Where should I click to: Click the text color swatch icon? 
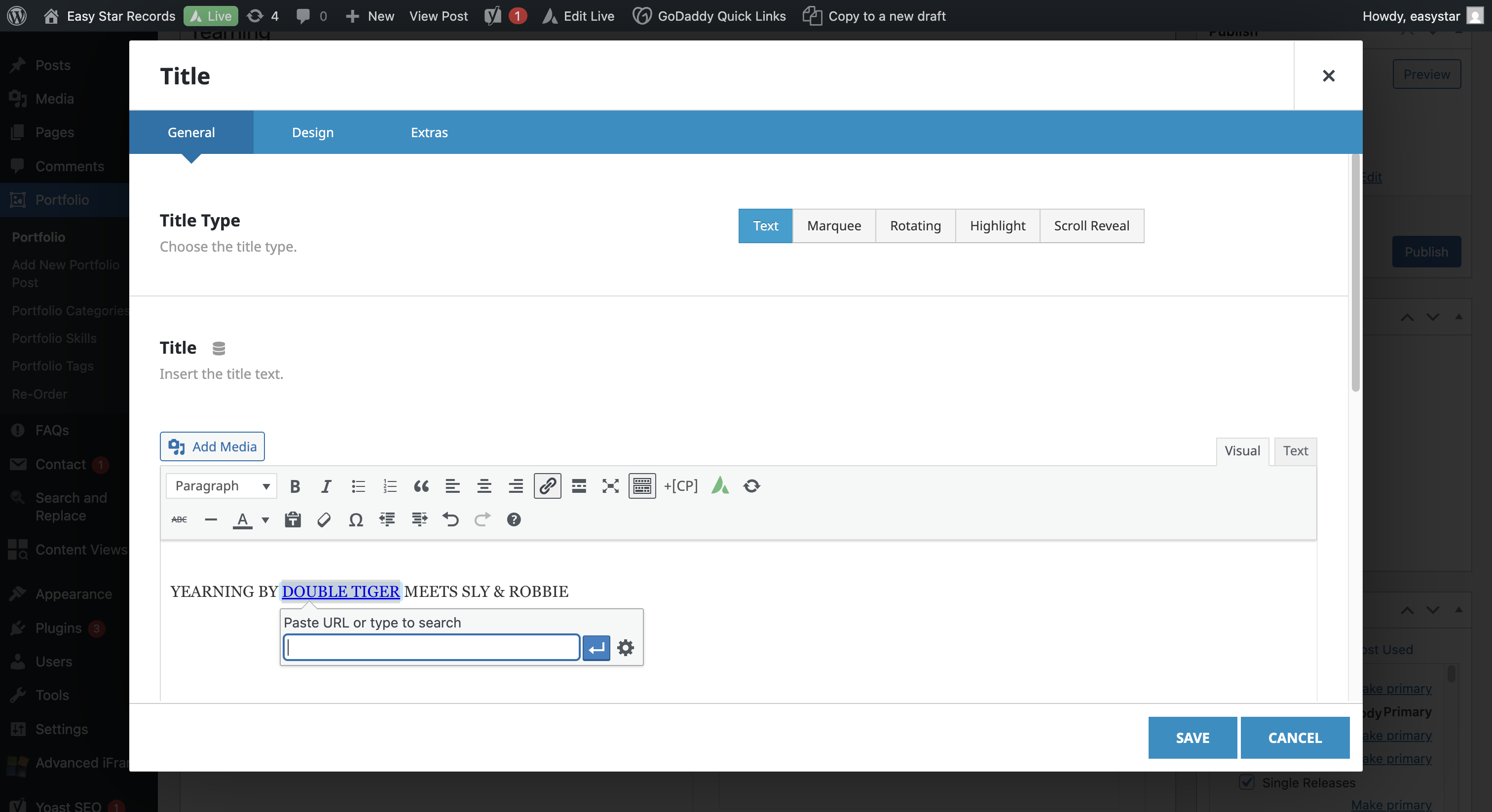242,520
